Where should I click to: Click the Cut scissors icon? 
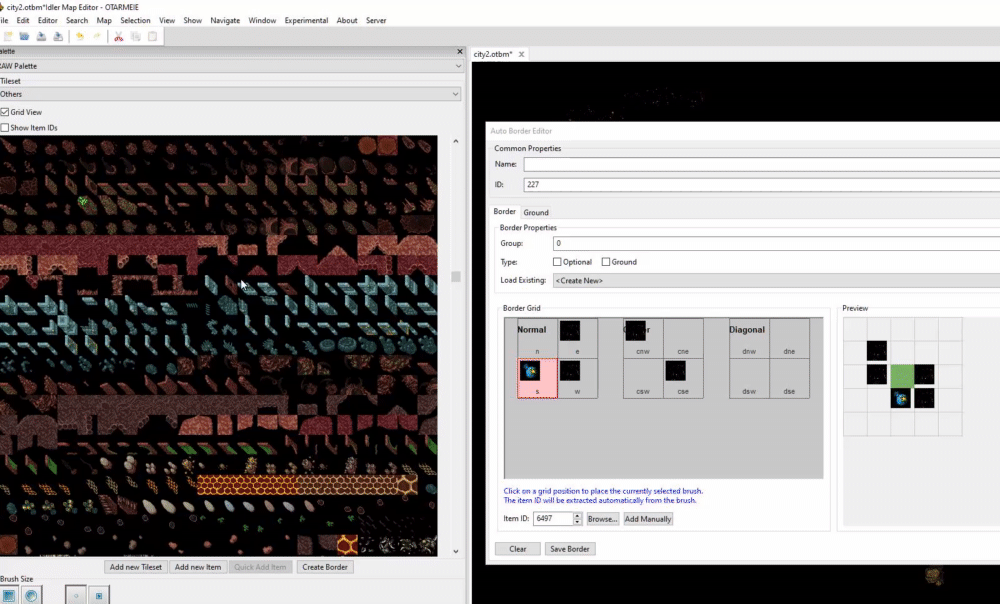click(119, 36)
